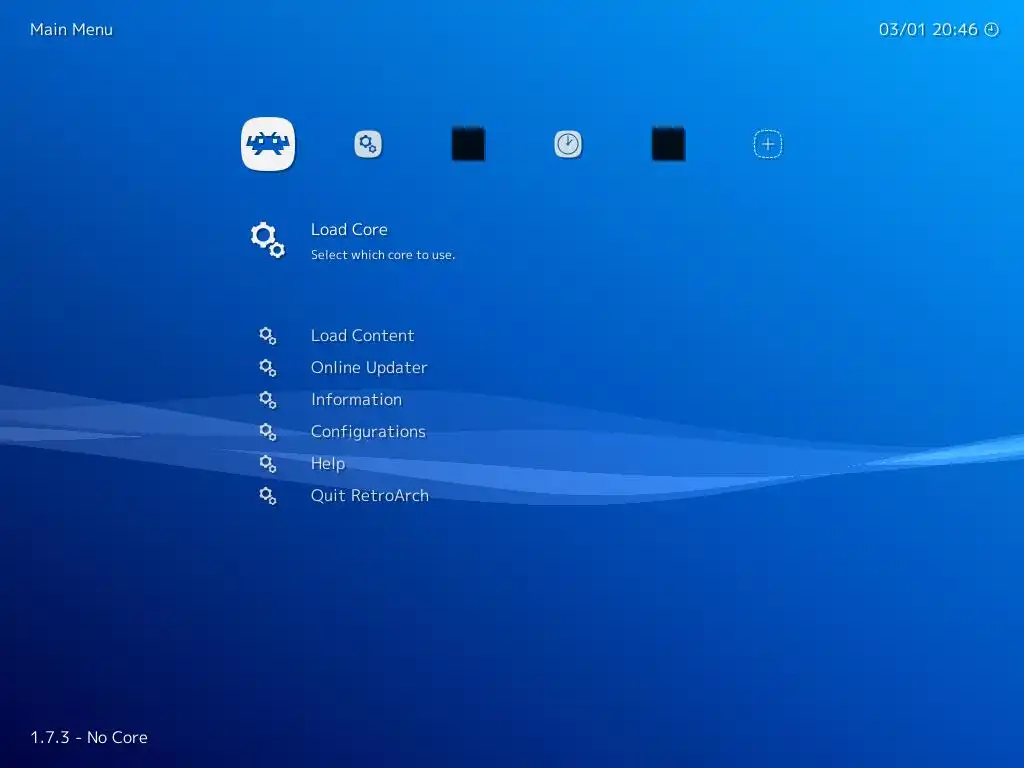Select the black square tab left of the clock icon
1024x768 pixels.
click(468, 144)
